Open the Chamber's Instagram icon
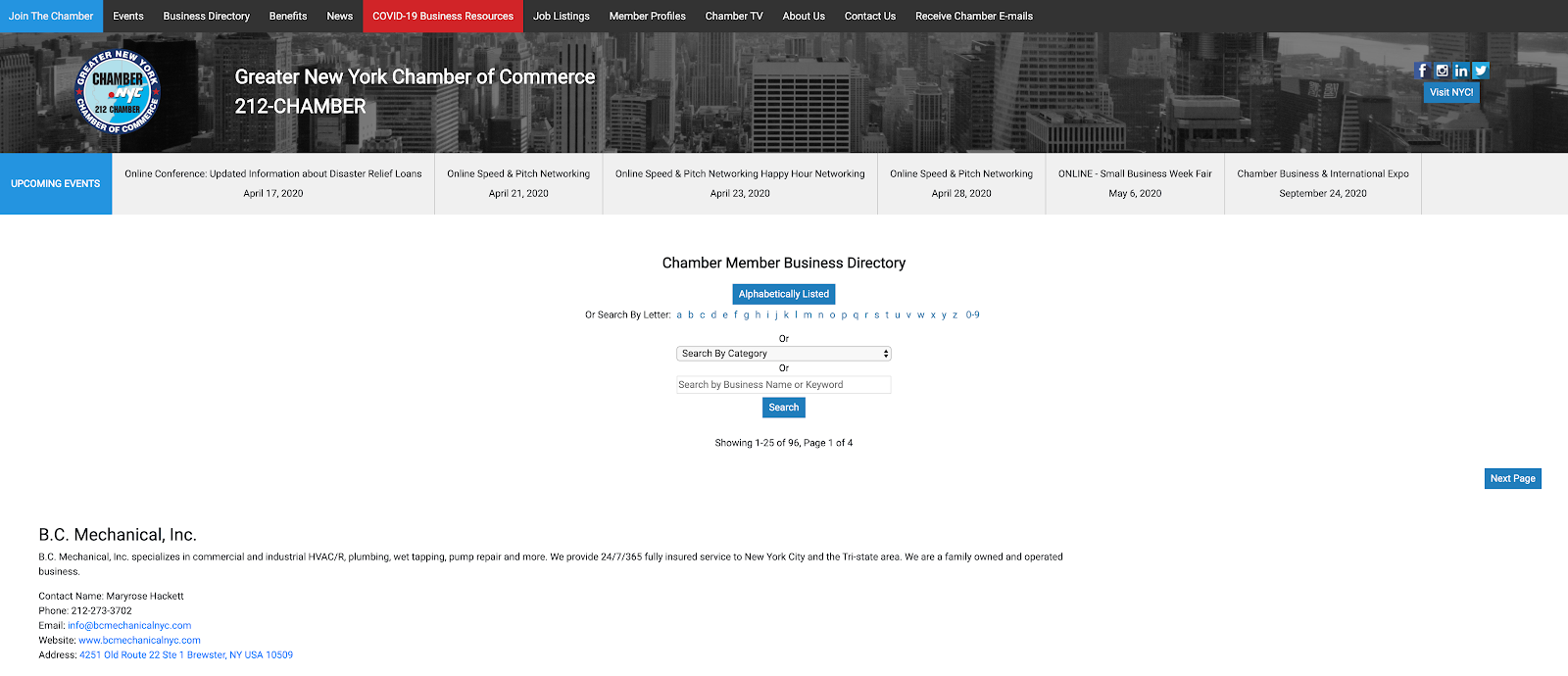The width and height of the screenshot is (1568, 676). pyautogui.click(x=1442, y=71)
